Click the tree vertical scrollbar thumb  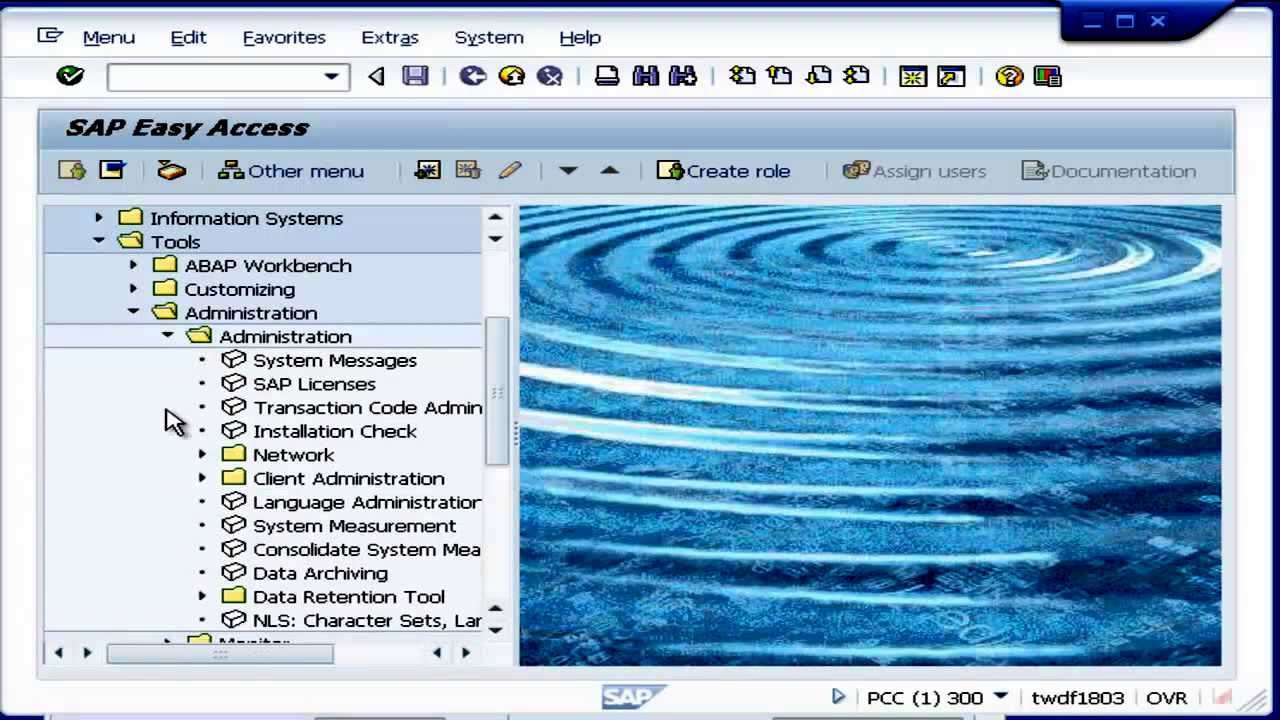(x=497, y=391)
